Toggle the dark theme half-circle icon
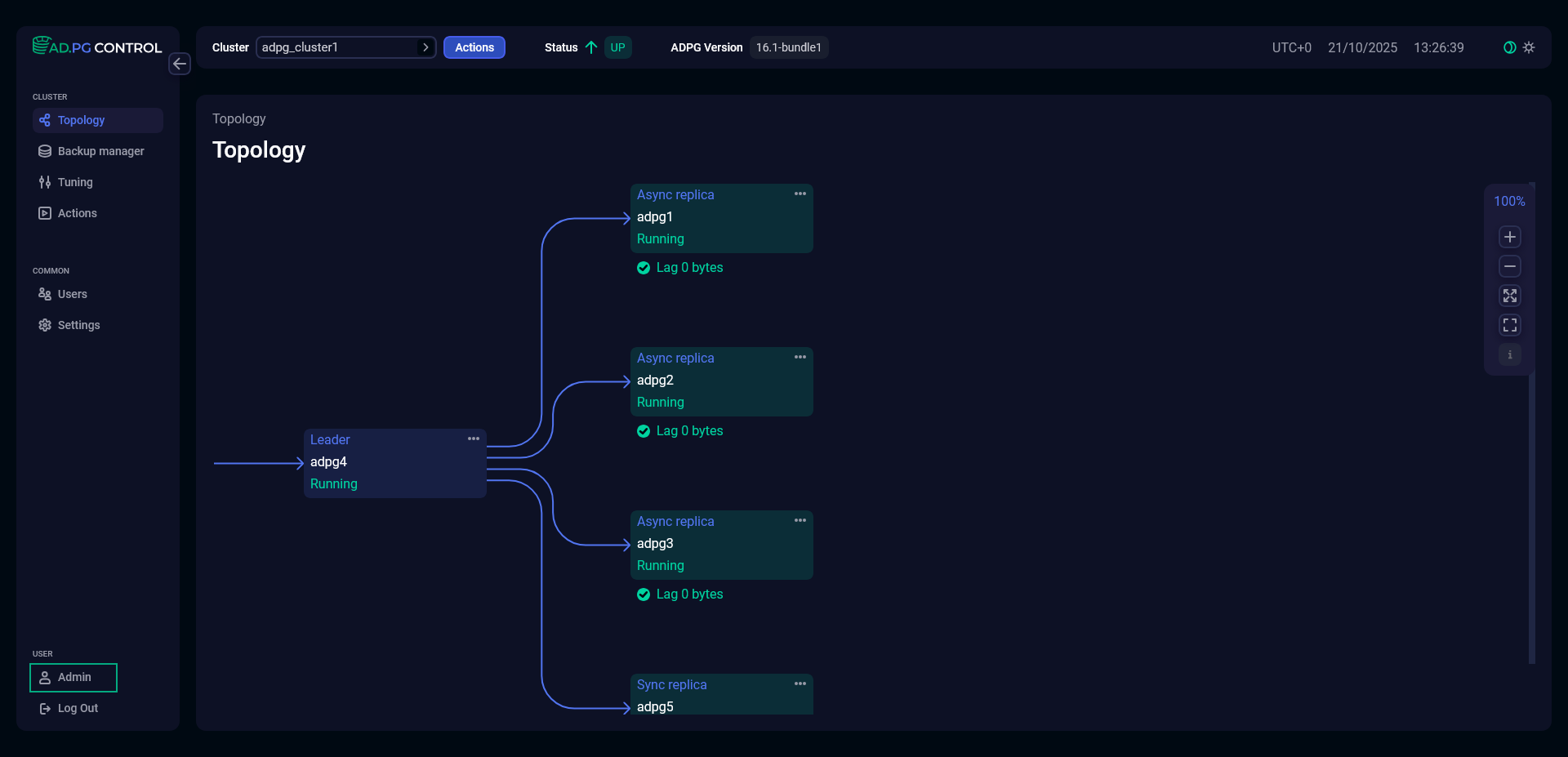Screen dimensions: 1568x757 [x=1509, y=47]
